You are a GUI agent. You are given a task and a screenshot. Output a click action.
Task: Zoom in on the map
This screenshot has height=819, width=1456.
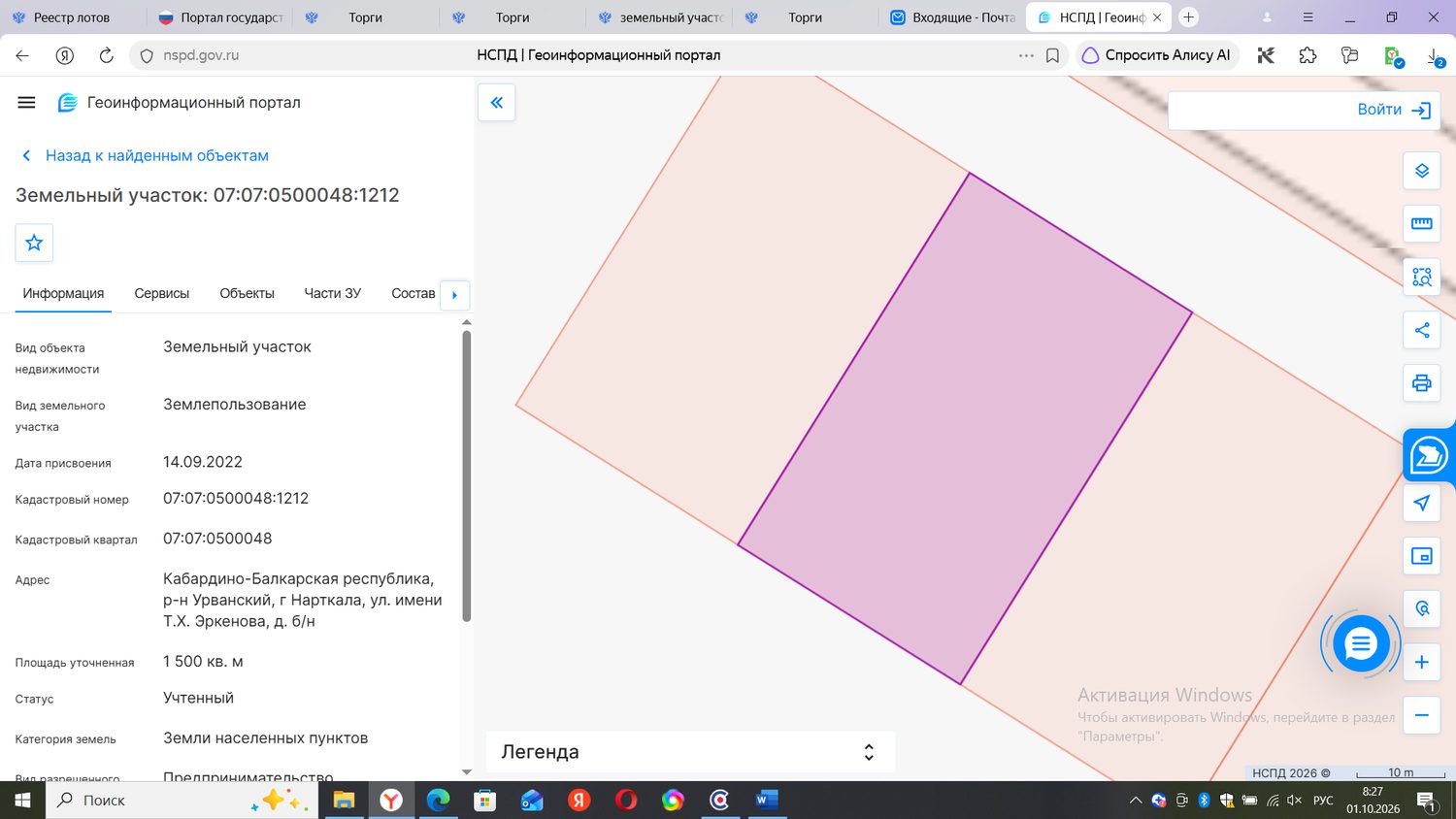[1422, 662]
